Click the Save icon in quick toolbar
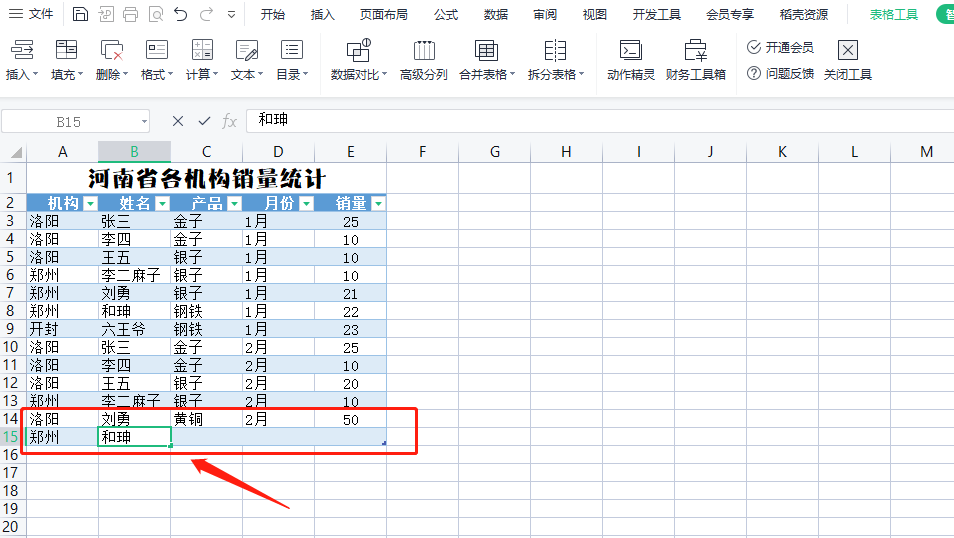This screenshot has height=538, width=954. [80, 14]
